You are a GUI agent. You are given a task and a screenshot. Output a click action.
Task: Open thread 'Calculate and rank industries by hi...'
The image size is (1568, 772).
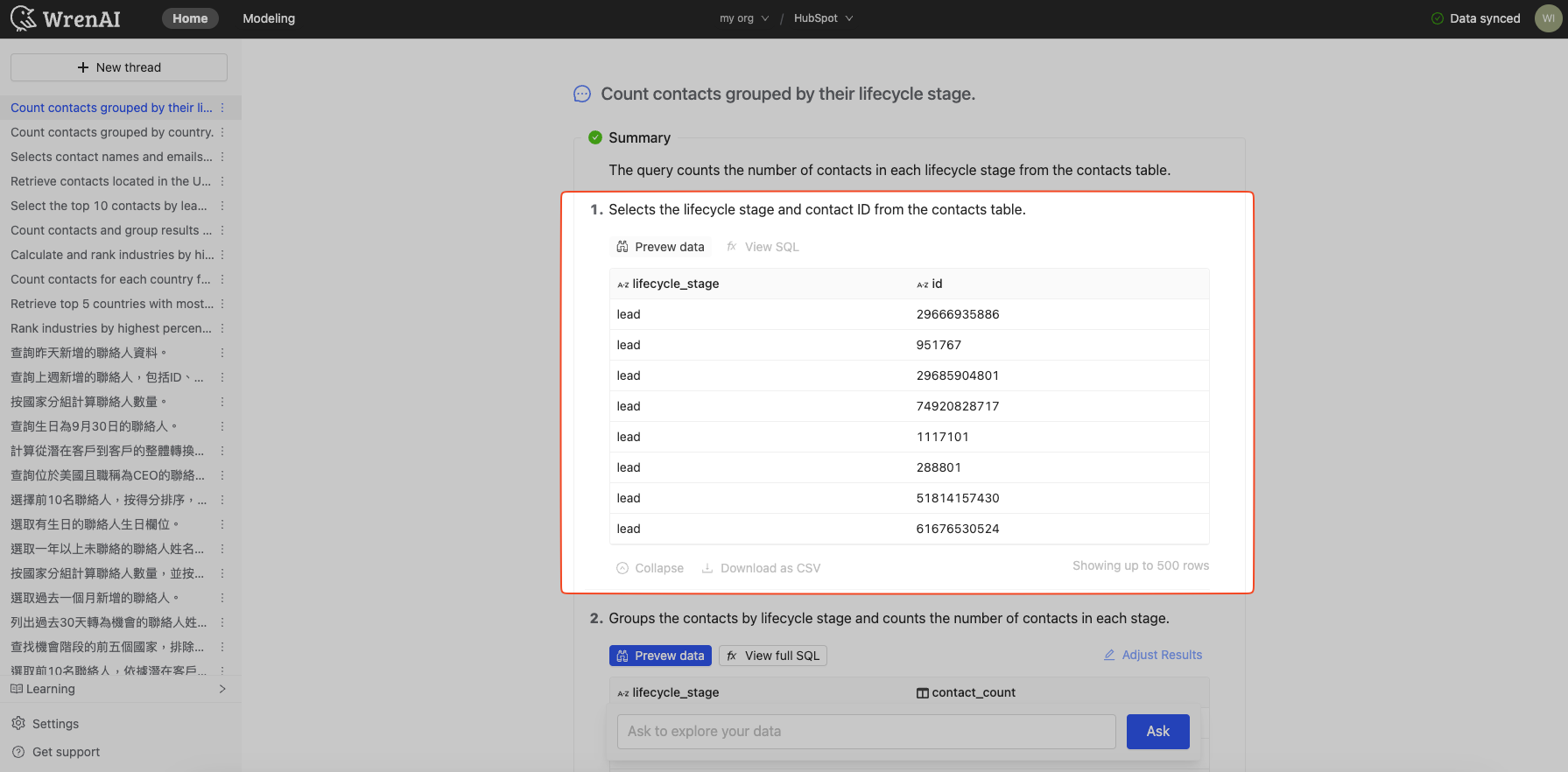click(x=112, y=255)
